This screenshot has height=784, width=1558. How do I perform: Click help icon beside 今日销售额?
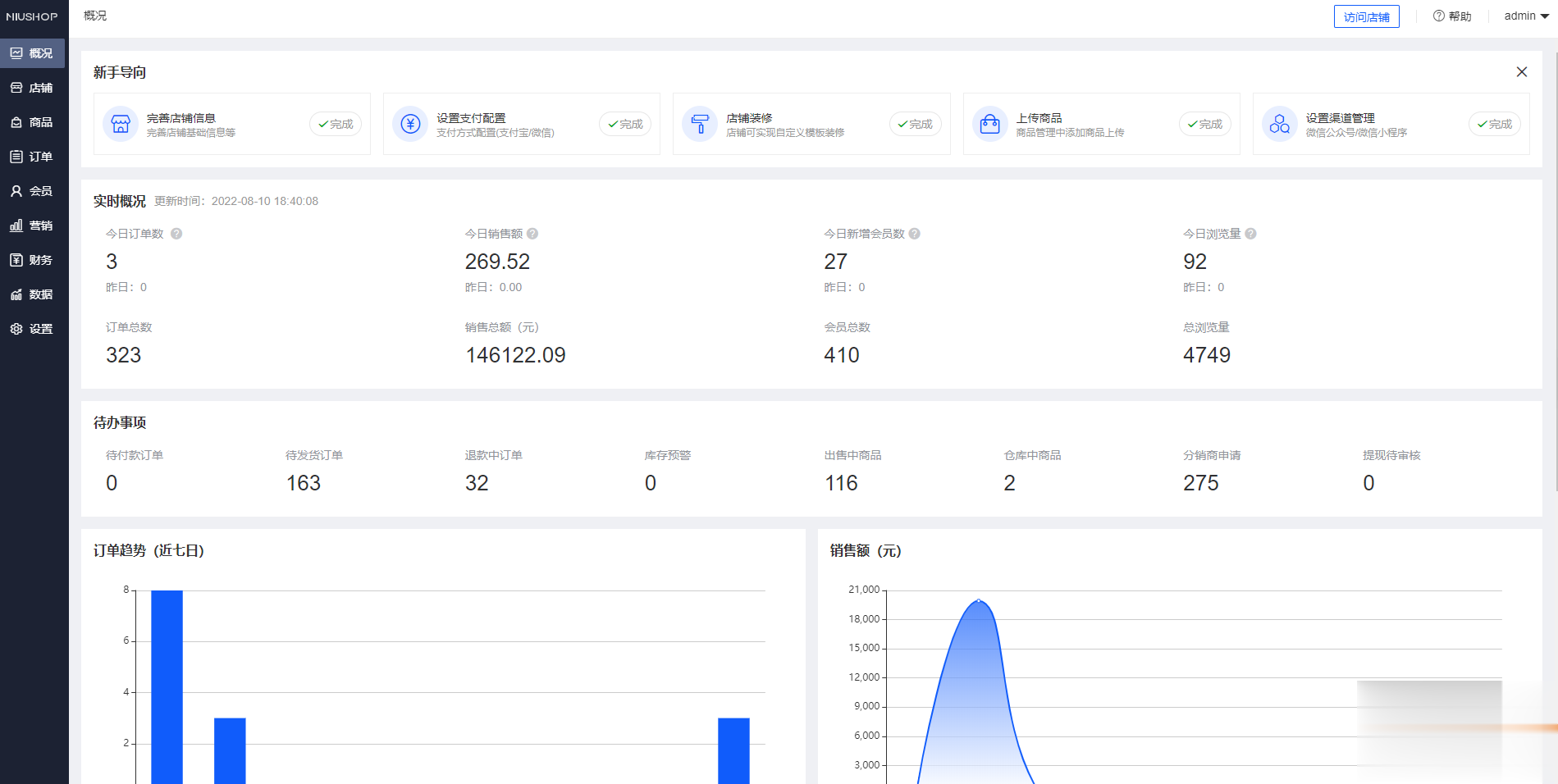532,234
